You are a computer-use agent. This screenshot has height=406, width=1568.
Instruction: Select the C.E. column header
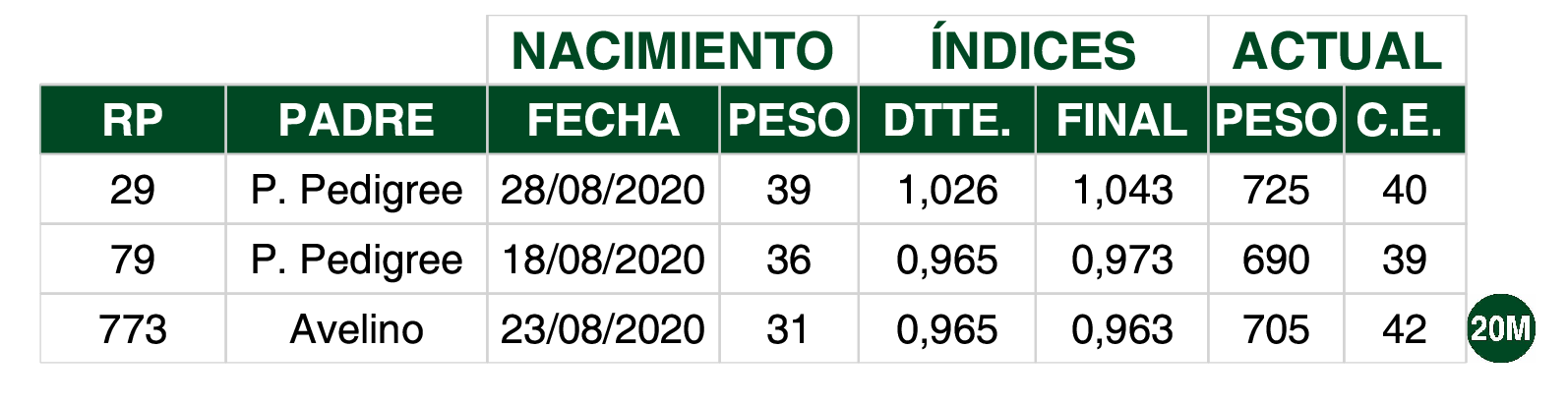1405,120
